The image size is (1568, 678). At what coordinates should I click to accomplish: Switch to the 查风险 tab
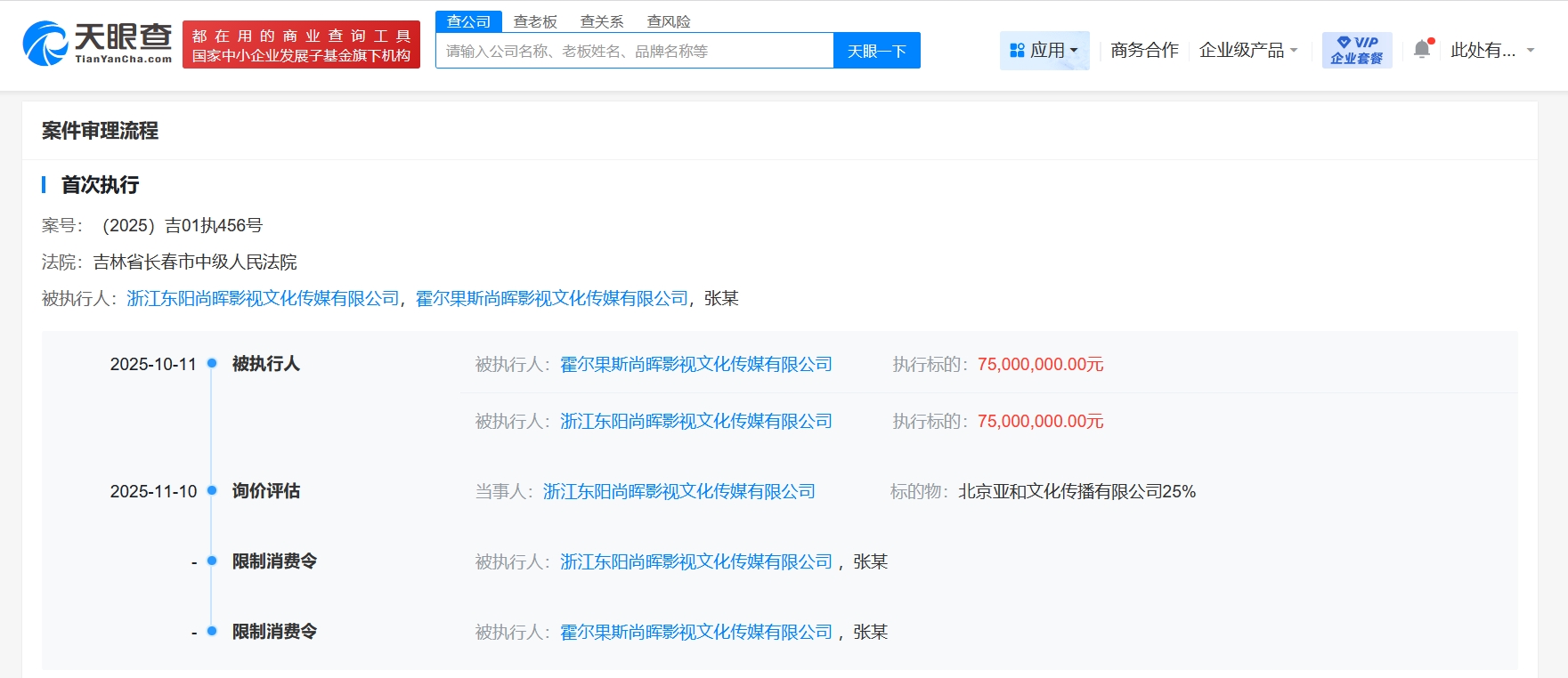click(669, 21)
